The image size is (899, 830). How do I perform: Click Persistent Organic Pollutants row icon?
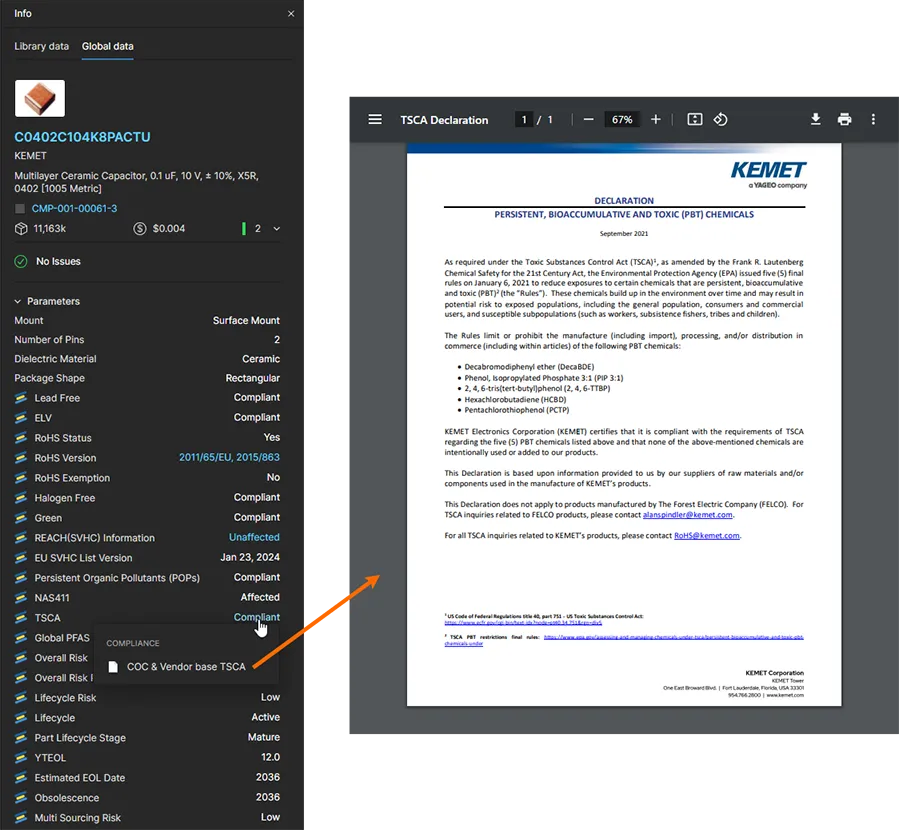pos(21,578)
